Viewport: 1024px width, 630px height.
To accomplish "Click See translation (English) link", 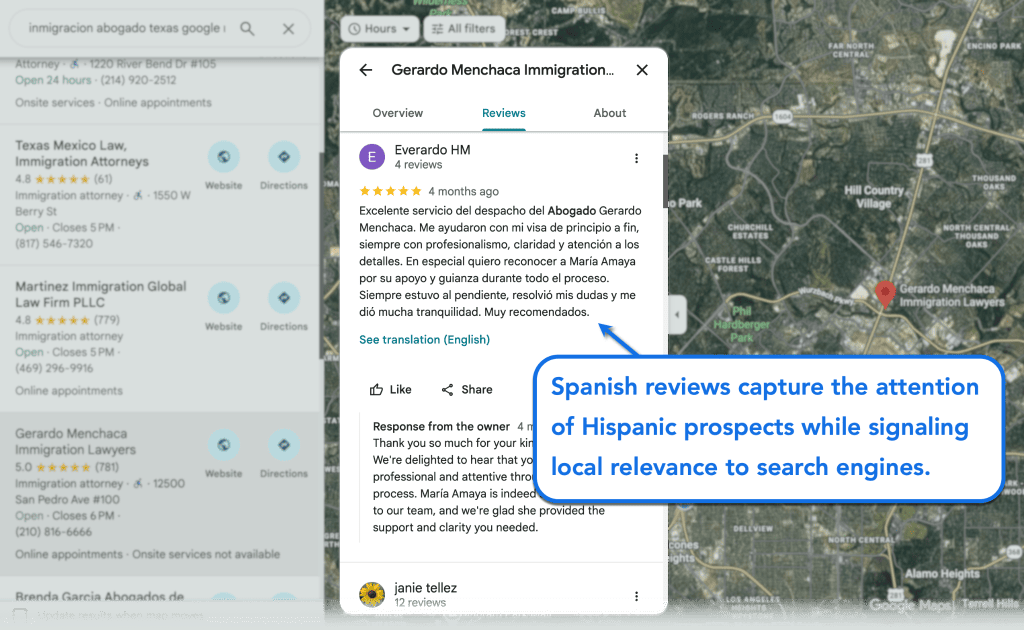I will [424, 339].
